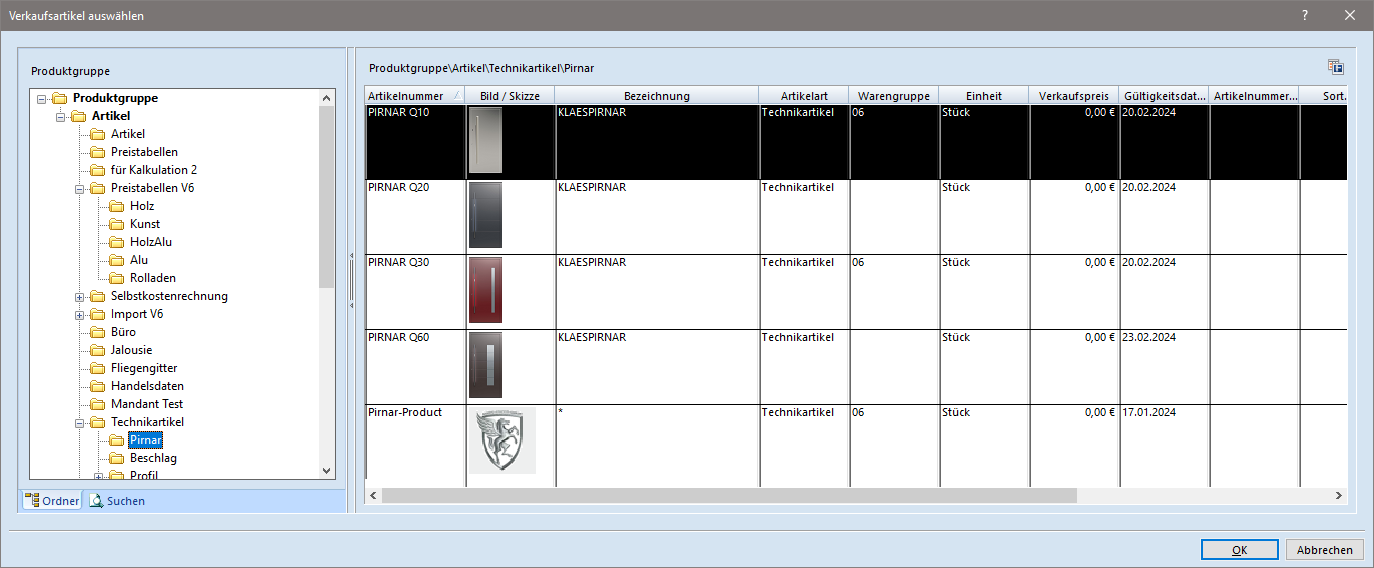Screen dimensions: 1374x568
Task: Collapse the Preistabellen V6 node
Action: point(80,188)
